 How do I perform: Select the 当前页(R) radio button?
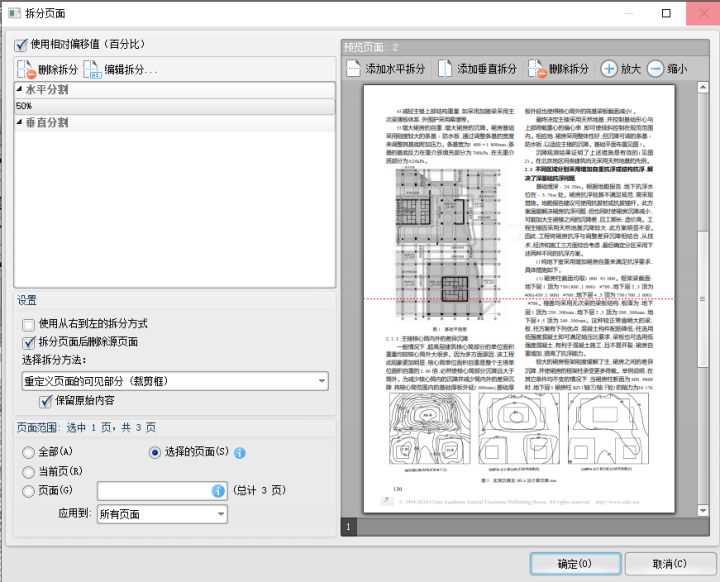tap(28, 471)
